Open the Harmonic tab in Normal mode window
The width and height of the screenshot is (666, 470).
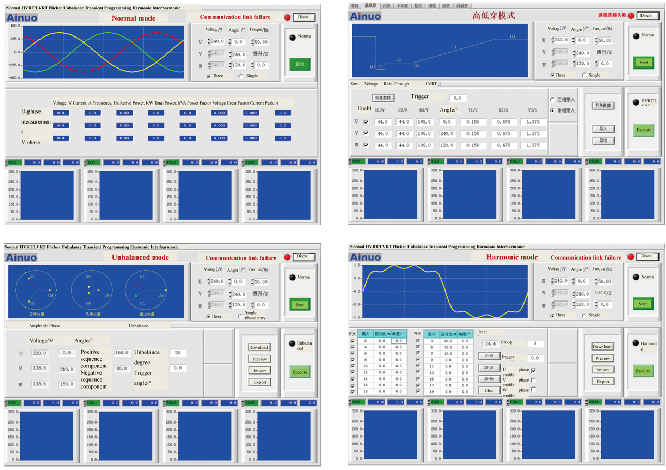[142, 8]
